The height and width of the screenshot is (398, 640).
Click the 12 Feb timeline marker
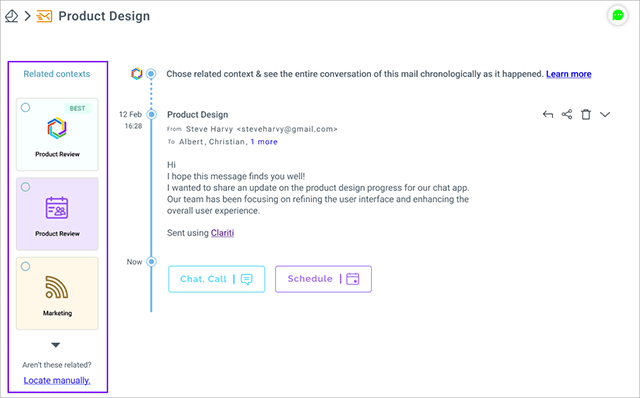point(151,114)
